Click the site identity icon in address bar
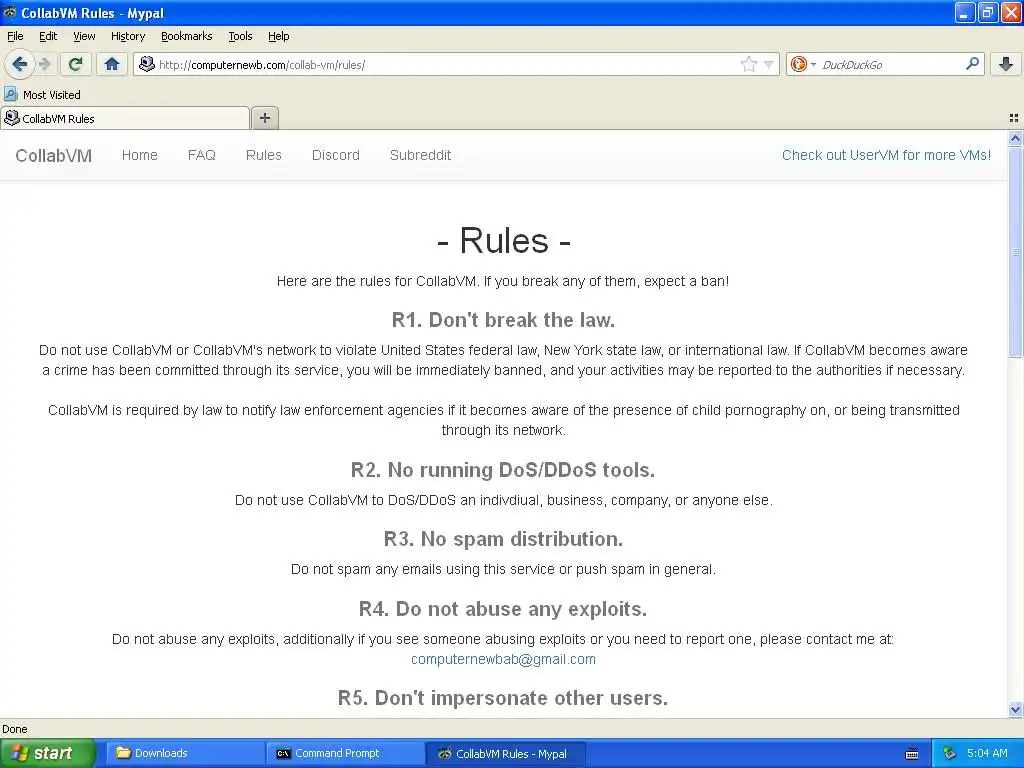This screenshot has width=1024, height=768. [147, 64]
